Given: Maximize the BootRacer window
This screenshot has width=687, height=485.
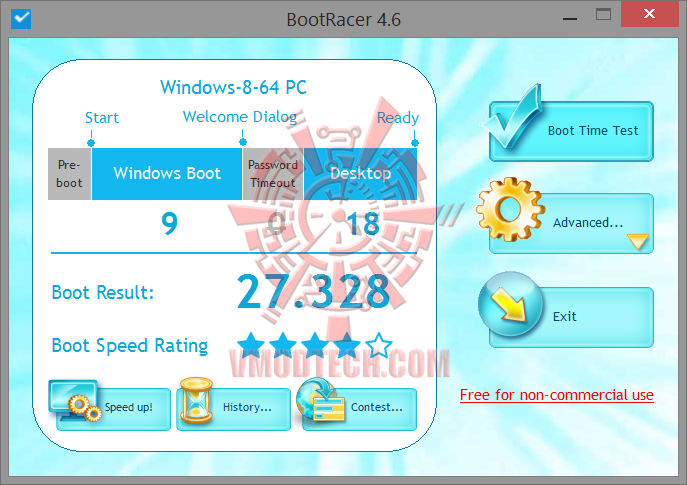Looking at the screenshot, I should 603,14.
